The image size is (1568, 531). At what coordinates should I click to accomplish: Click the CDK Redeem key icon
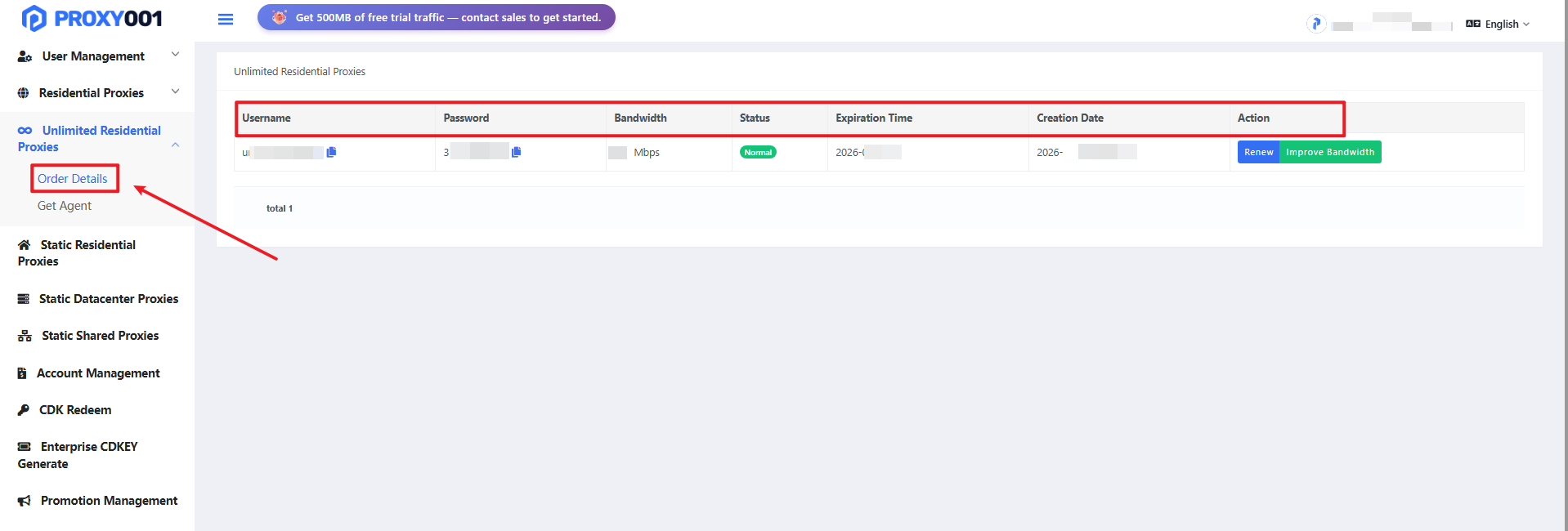click(x=24, y=410)
